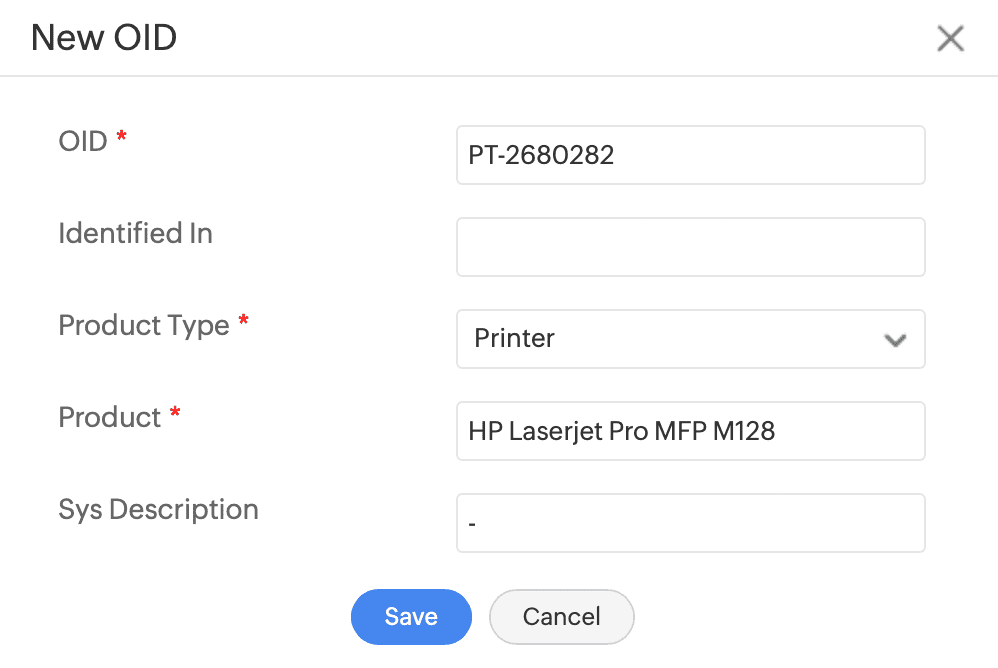
Task: Close the New OID dialog
Action: (950, 39)
